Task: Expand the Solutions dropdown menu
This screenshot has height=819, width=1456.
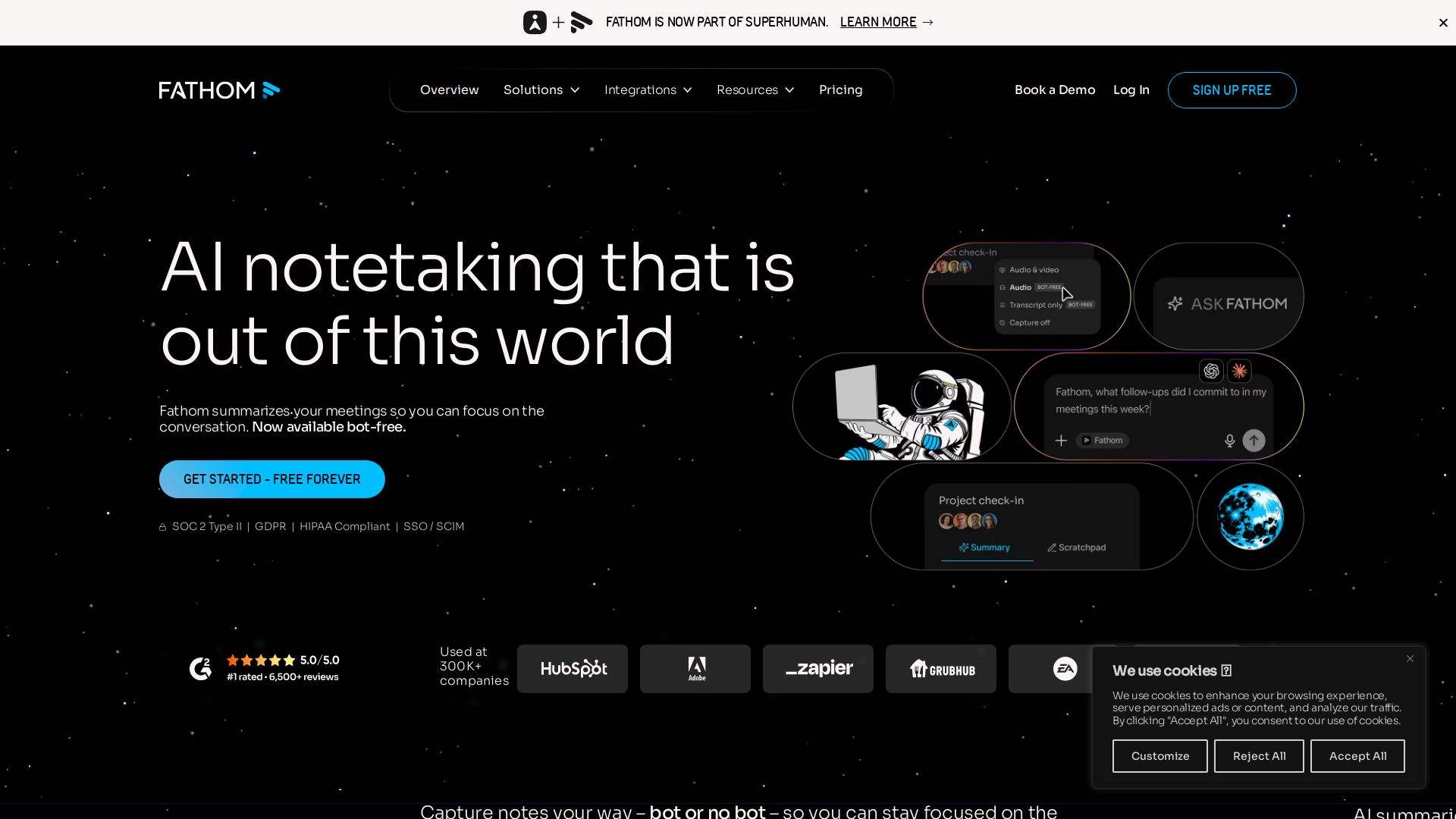Action: 541,90
